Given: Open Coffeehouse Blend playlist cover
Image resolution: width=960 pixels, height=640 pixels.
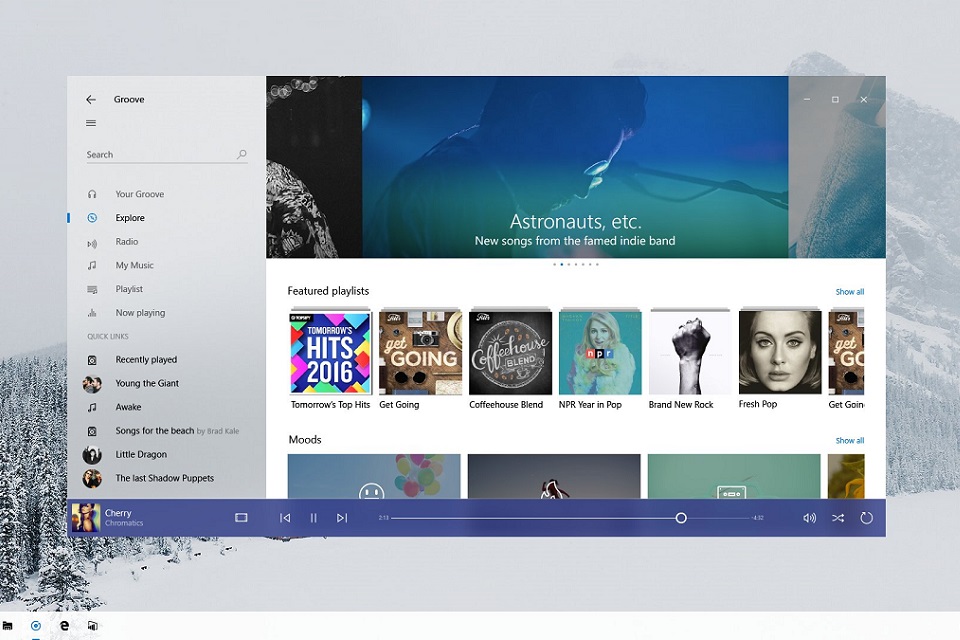Looking at the screenshot, I should [510, 353].
